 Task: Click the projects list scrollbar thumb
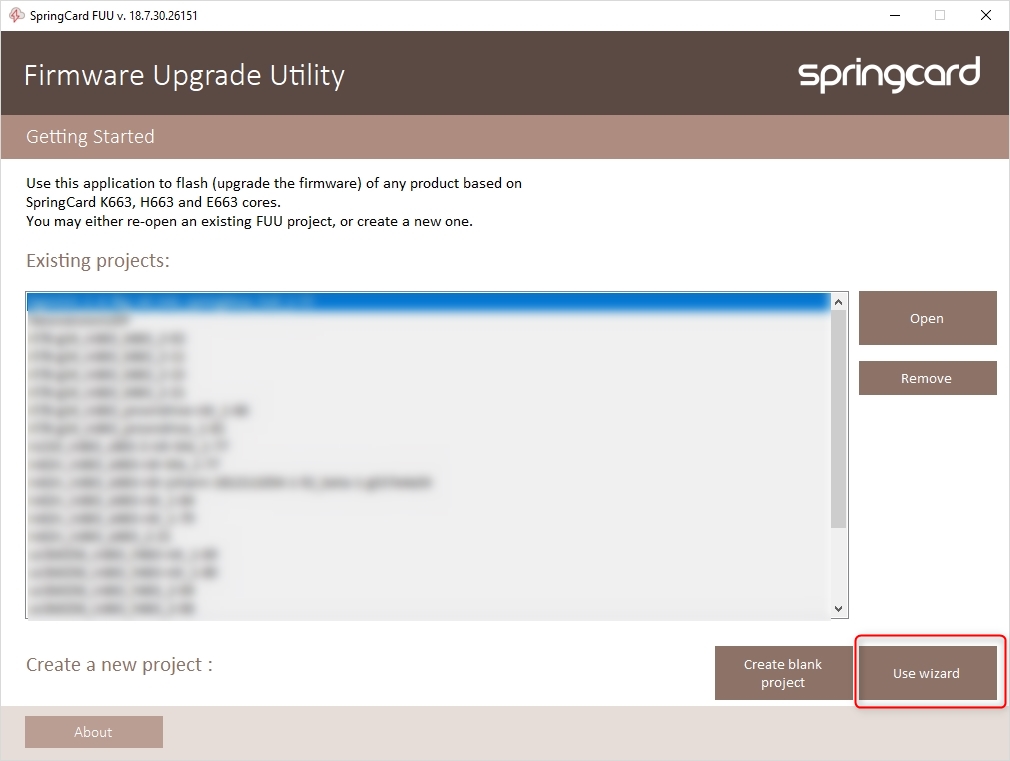click(x=839, y=419)
